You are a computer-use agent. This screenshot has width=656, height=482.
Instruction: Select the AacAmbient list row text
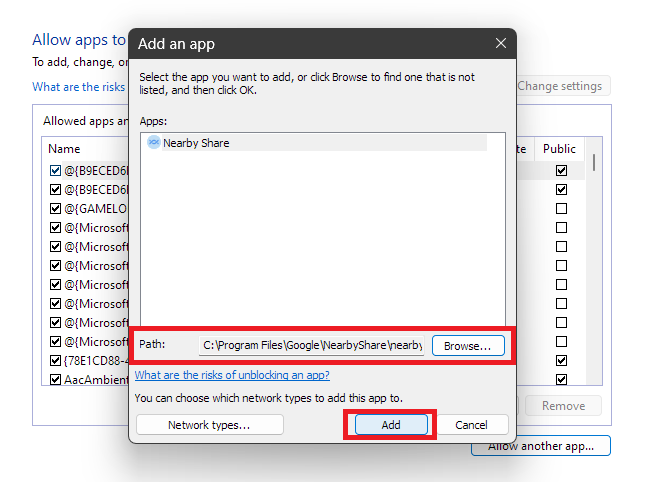(96, 379)
